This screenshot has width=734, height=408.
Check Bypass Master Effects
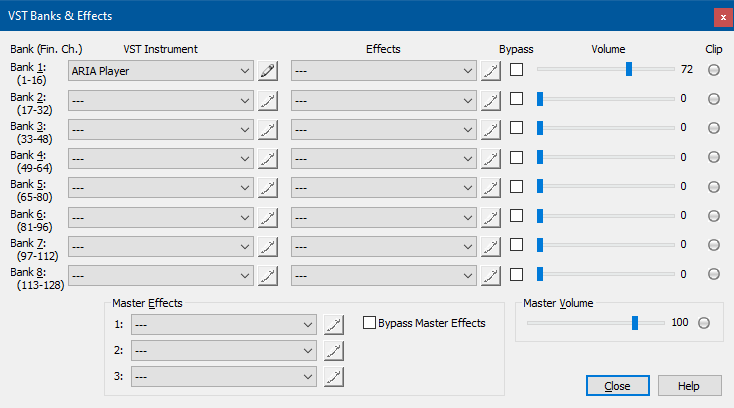[369, 323]
